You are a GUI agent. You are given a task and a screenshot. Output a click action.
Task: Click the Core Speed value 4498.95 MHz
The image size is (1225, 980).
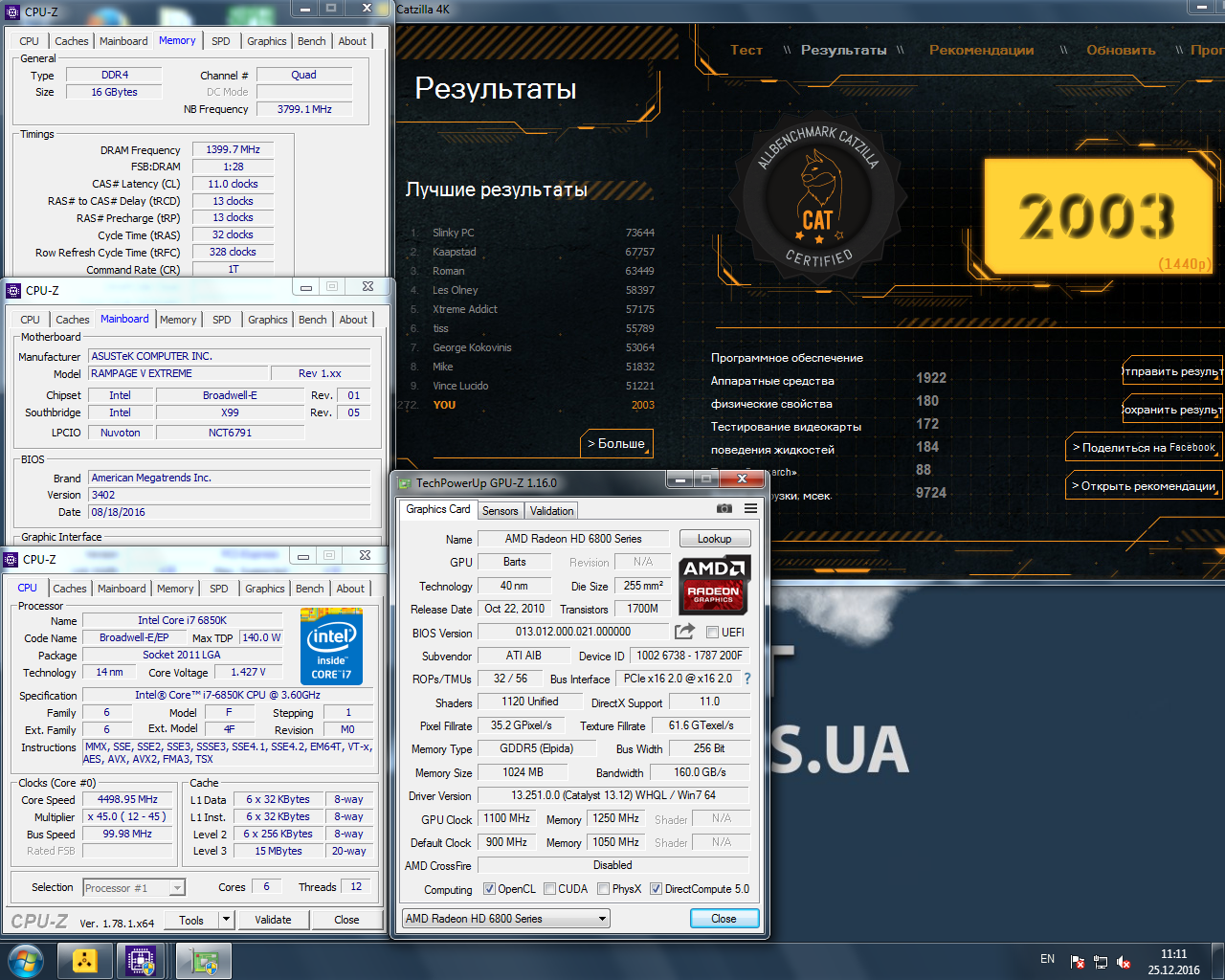coord(128,799)
